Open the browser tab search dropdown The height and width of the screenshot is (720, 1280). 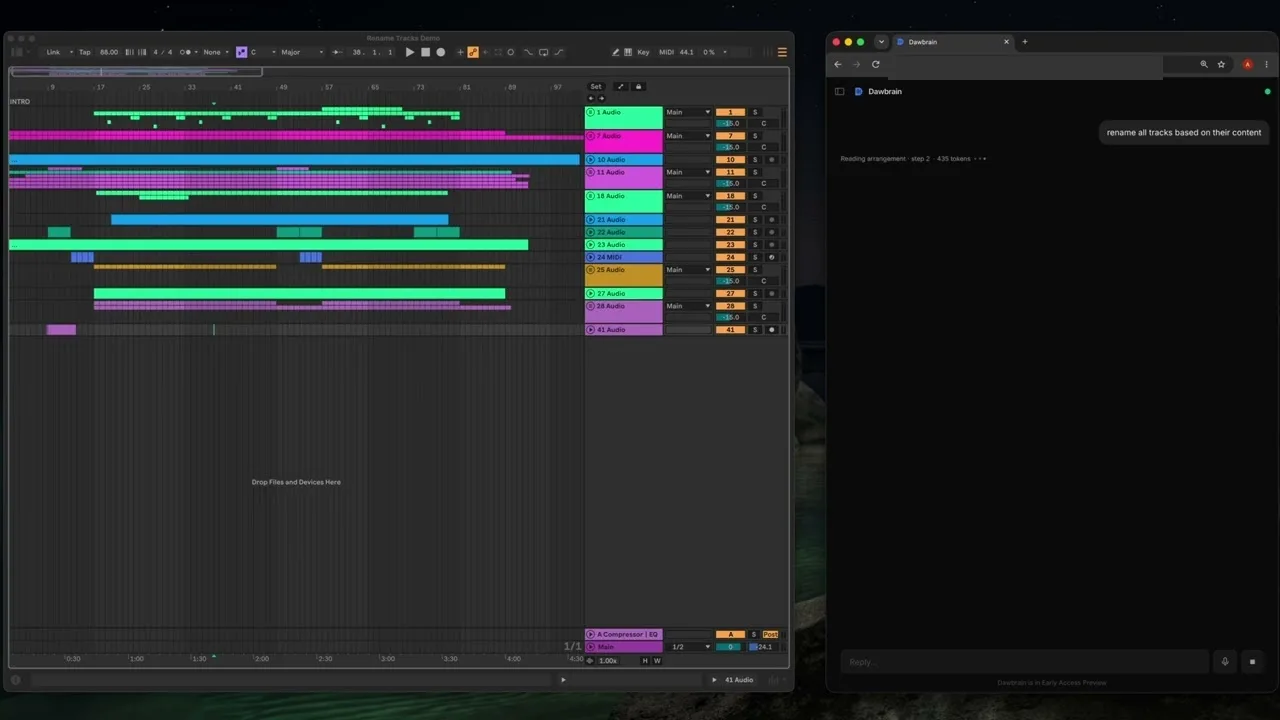[881, 42]
